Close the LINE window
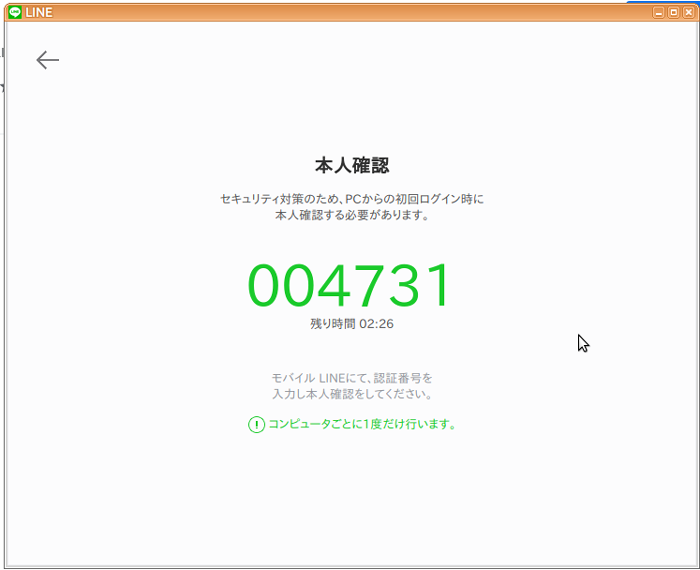This screenshot has width=700, height=570. click(689, 12)
